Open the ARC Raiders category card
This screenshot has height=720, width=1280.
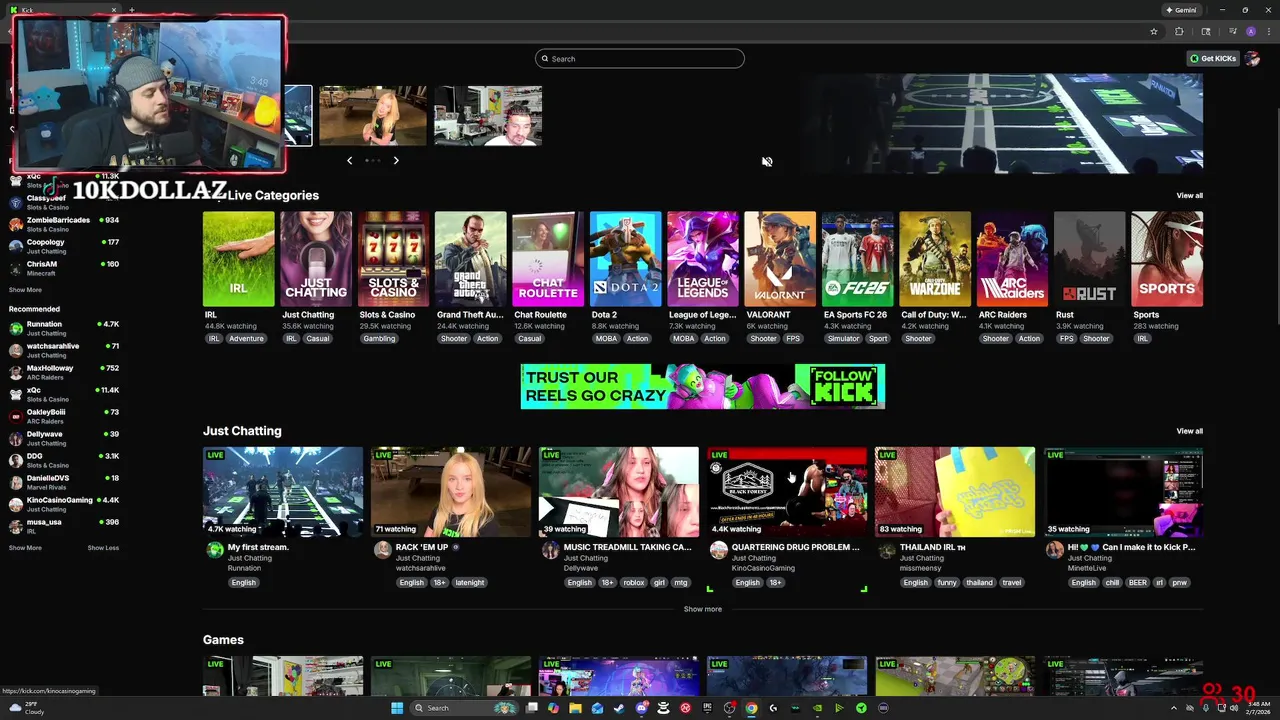point(1012,259)
